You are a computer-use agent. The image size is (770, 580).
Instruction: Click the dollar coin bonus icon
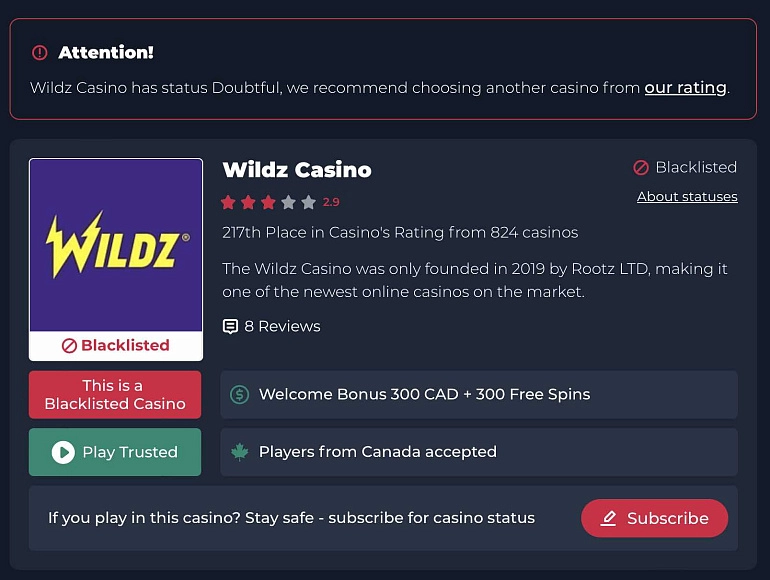[x=240, y=394]
